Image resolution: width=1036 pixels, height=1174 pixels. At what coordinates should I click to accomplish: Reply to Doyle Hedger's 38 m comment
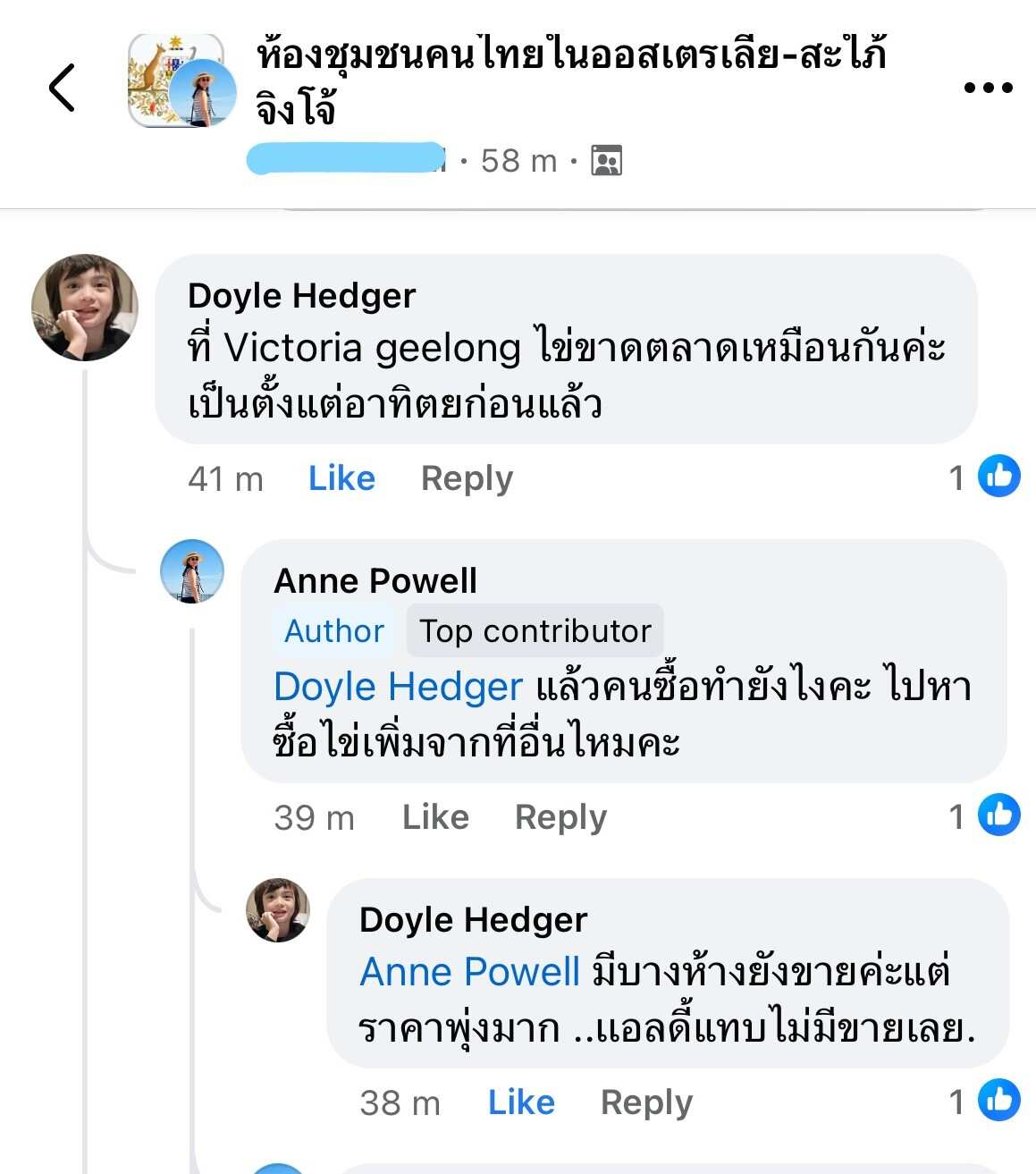coord(646,1102)
